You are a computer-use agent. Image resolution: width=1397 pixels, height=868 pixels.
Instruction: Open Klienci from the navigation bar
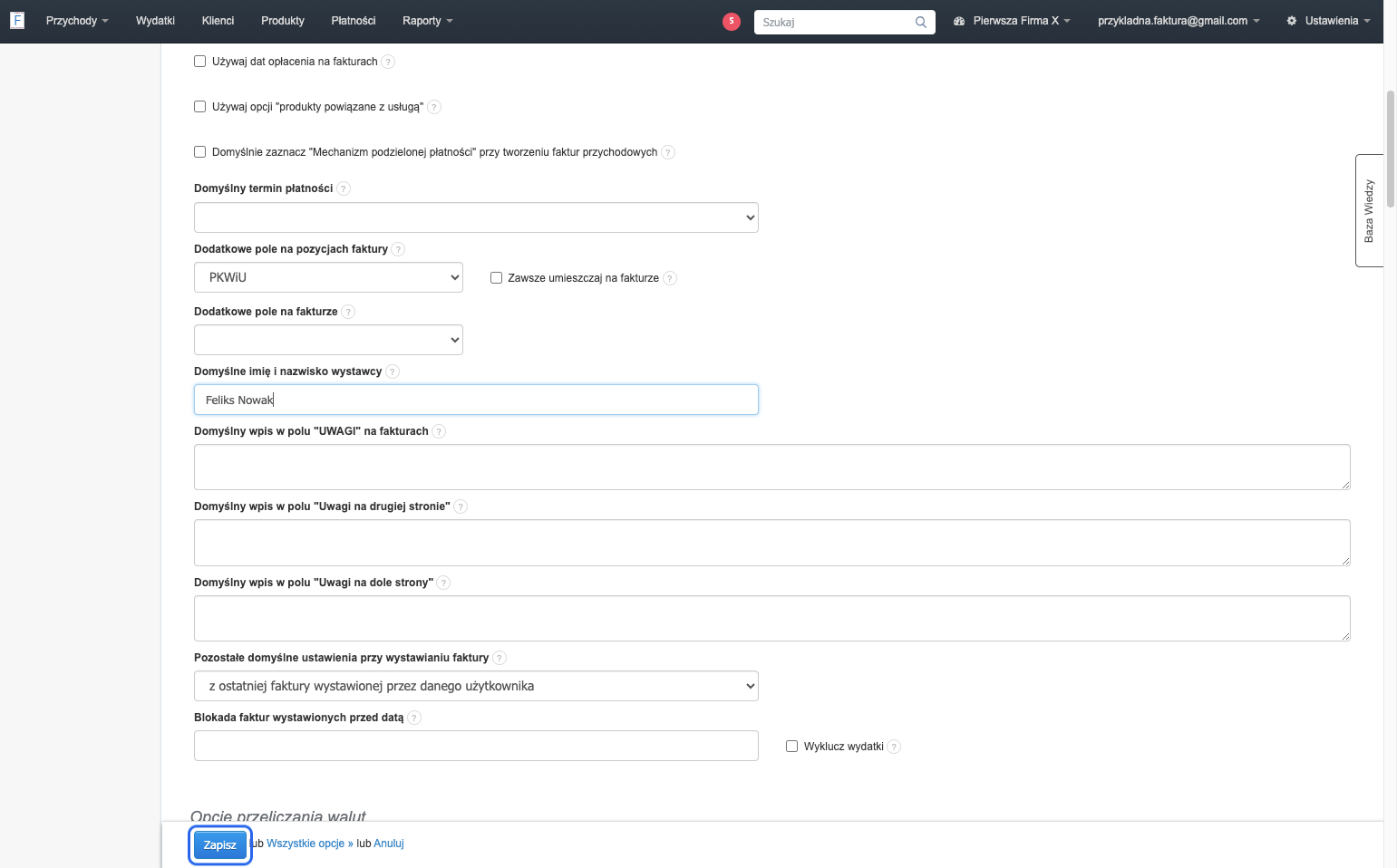[x=218, y=21]
